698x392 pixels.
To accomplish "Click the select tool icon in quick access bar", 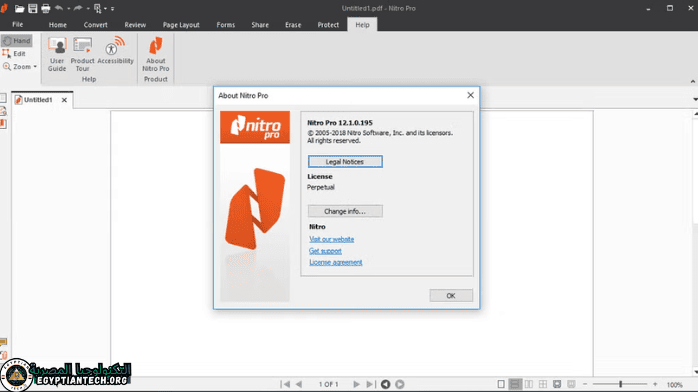I will pos(97,8).
